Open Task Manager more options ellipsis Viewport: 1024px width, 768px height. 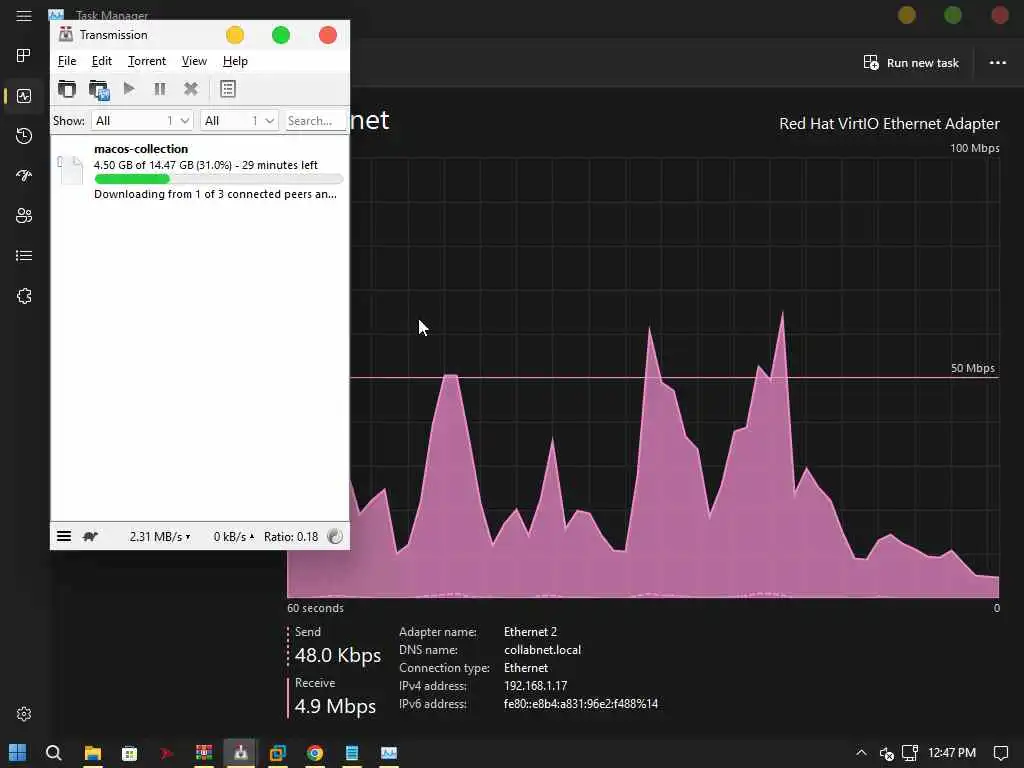(x=997, y=63)
